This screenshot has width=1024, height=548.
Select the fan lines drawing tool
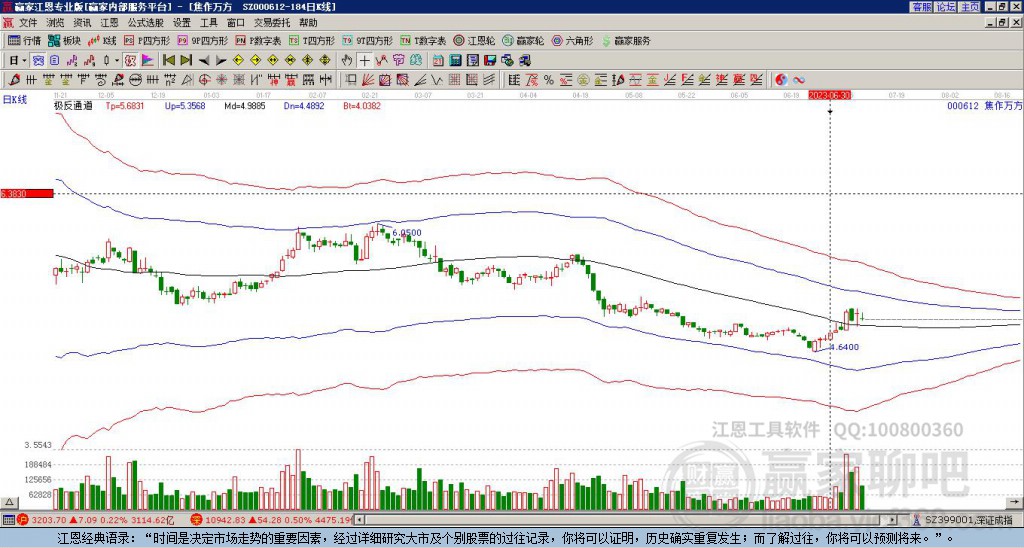click(x=368, y=80)
